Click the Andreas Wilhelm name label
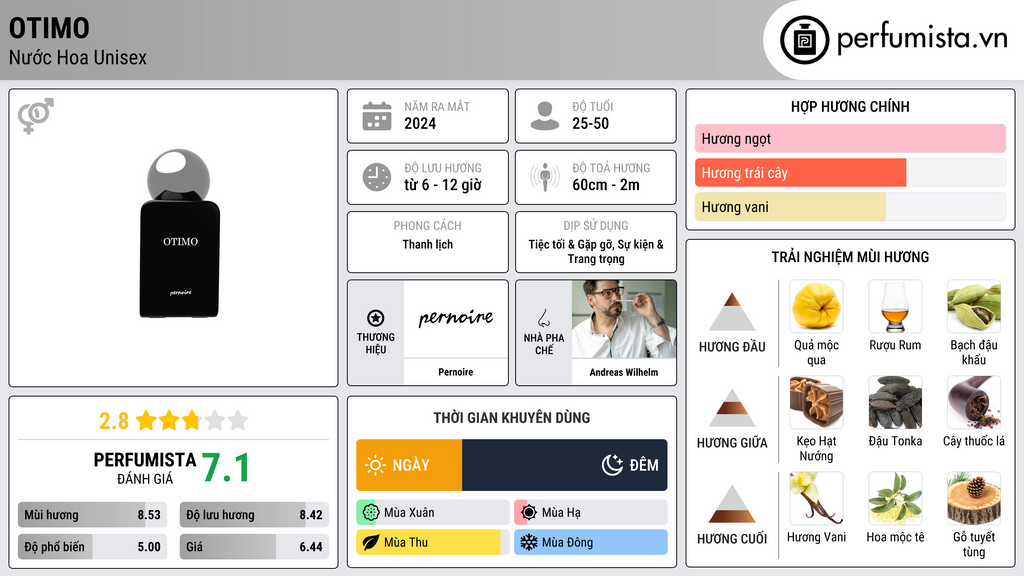 point(624,372)
